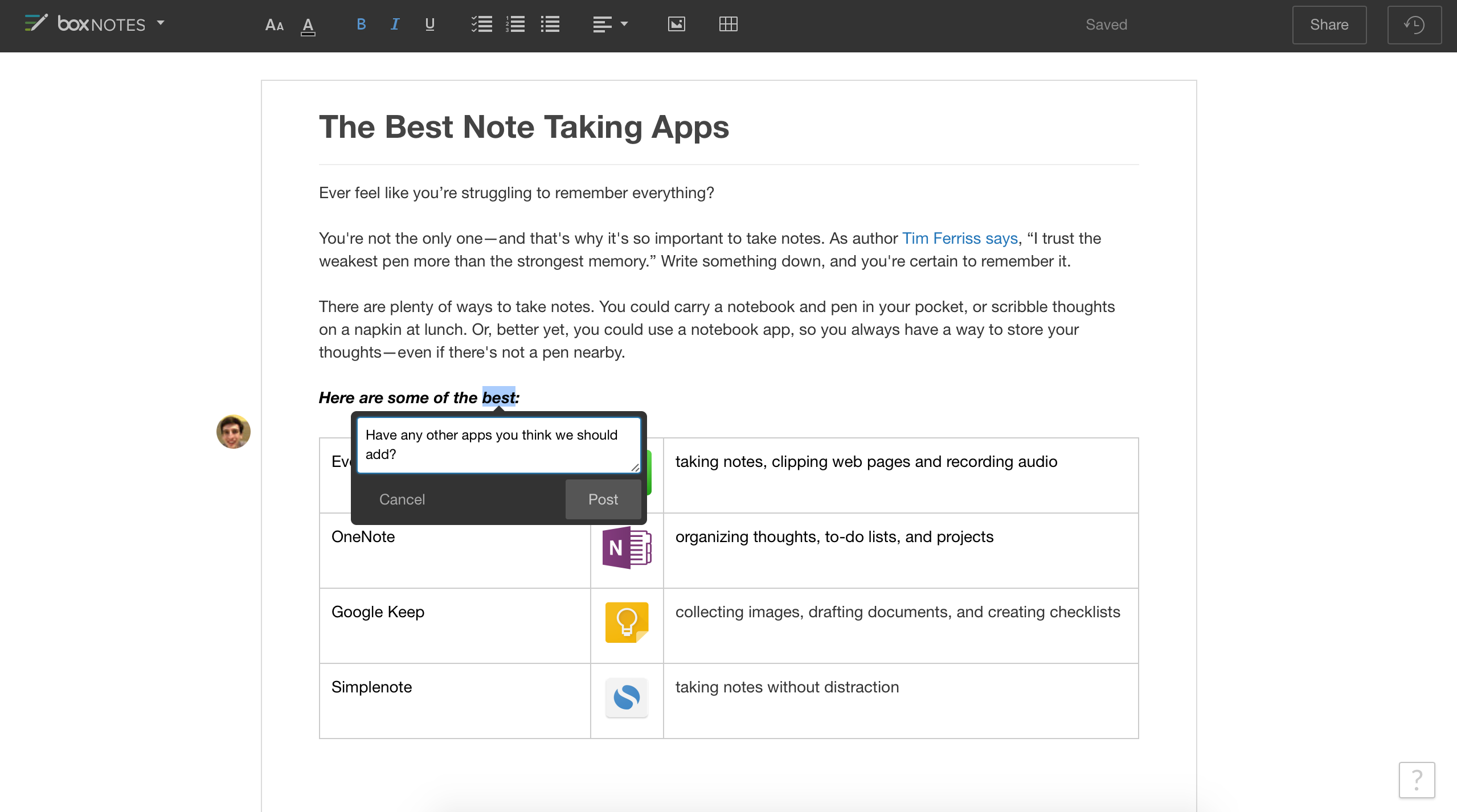Click the Share button
1457x812 pixels.
point(1329,25)
